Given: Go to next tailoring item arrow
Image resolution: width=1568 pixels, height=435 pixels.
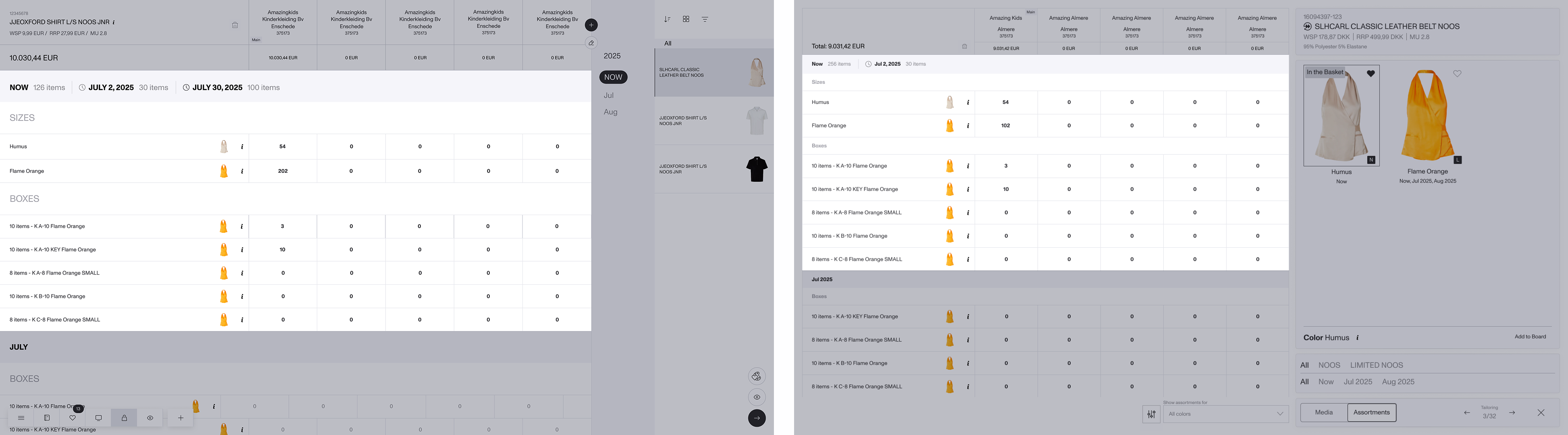Looking at the screenshot, I should point(1512,413).
